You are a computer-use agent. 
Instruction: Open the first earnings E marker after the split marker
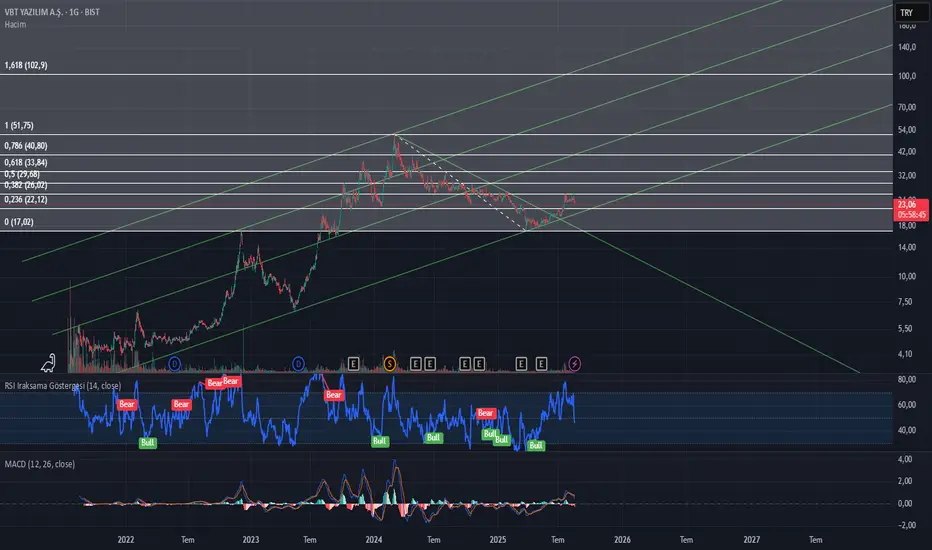pyautogui.click(x=415, y=363)
